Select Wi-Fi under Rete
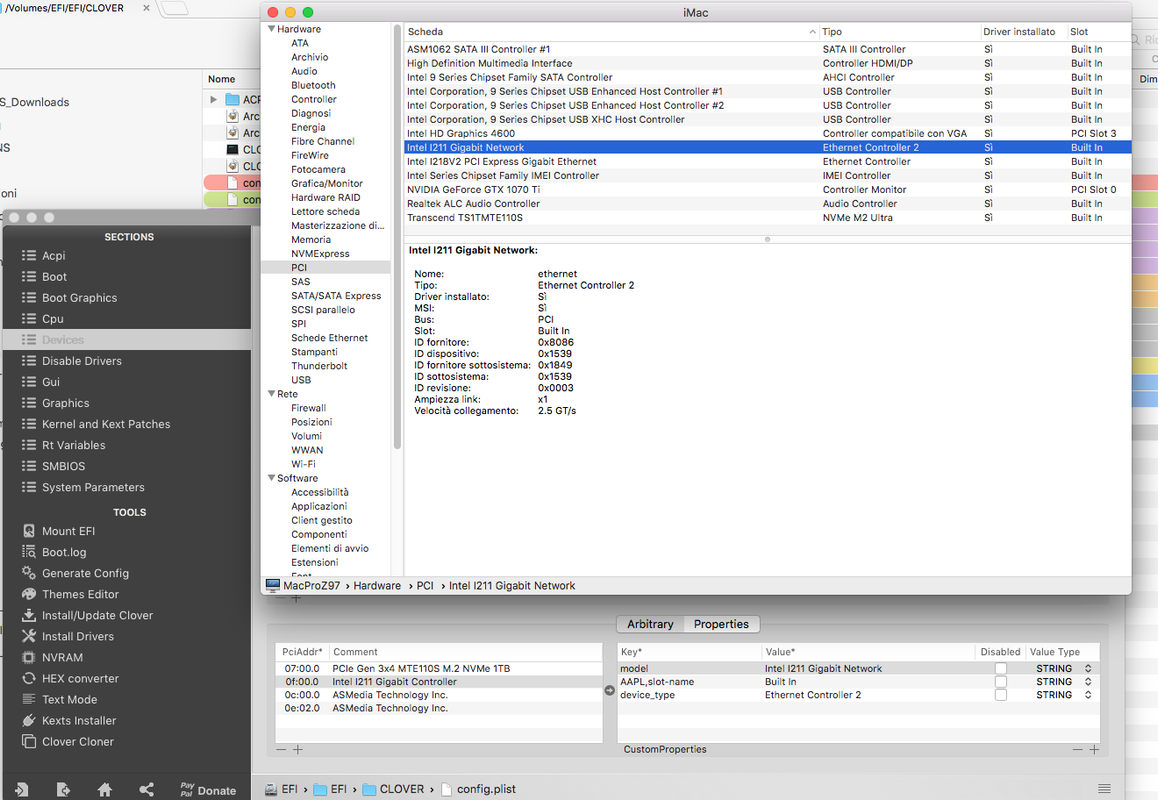The image size is (1158, 800). point(303,464)
